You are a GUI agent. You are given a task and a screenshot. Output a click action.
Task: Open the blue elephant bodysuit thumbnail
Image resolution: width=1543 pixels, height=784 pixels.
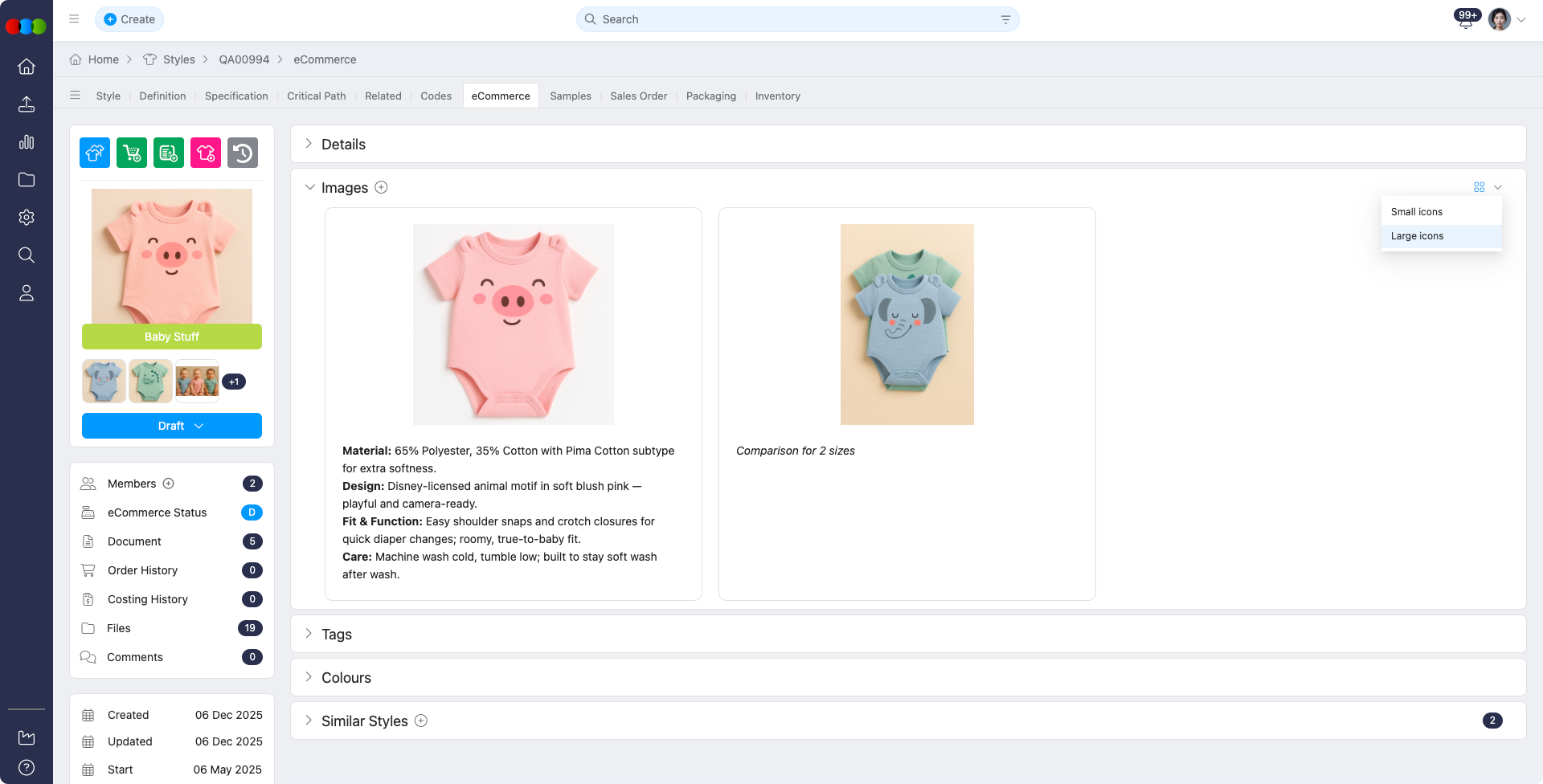coord(104,381)
